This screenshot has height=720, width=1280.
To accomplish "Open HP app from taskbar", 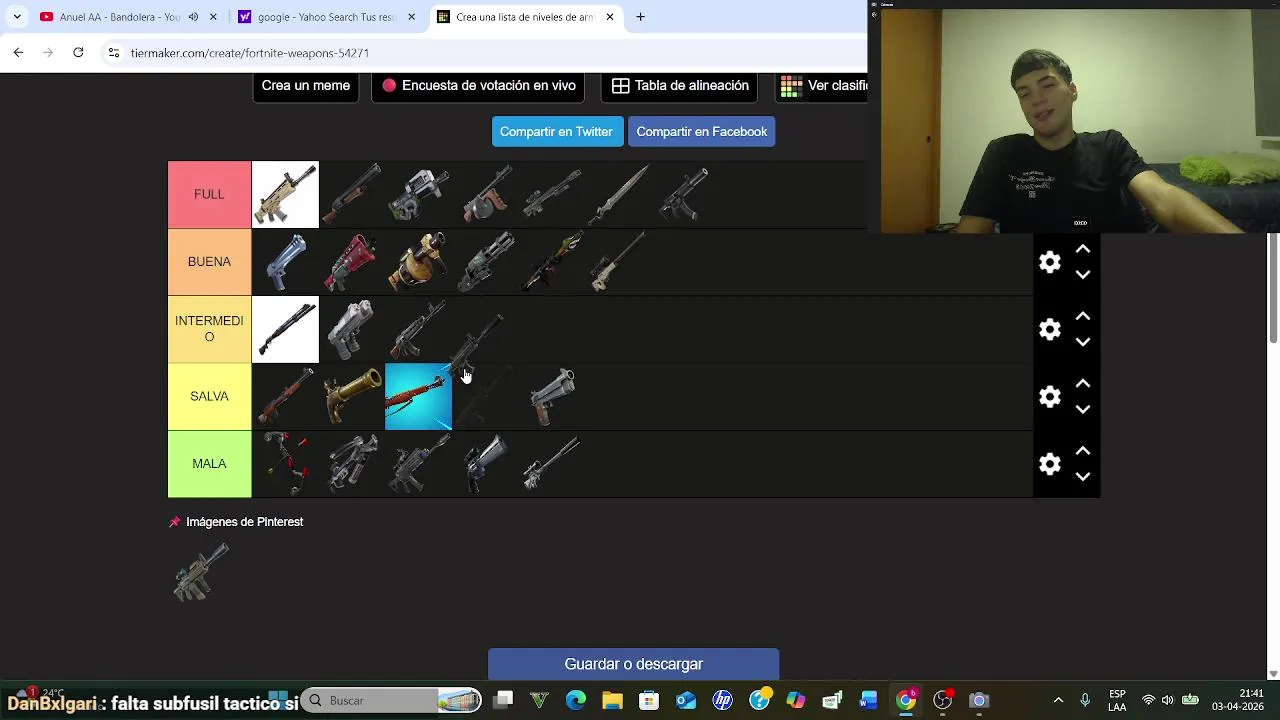I will (722, 701).
